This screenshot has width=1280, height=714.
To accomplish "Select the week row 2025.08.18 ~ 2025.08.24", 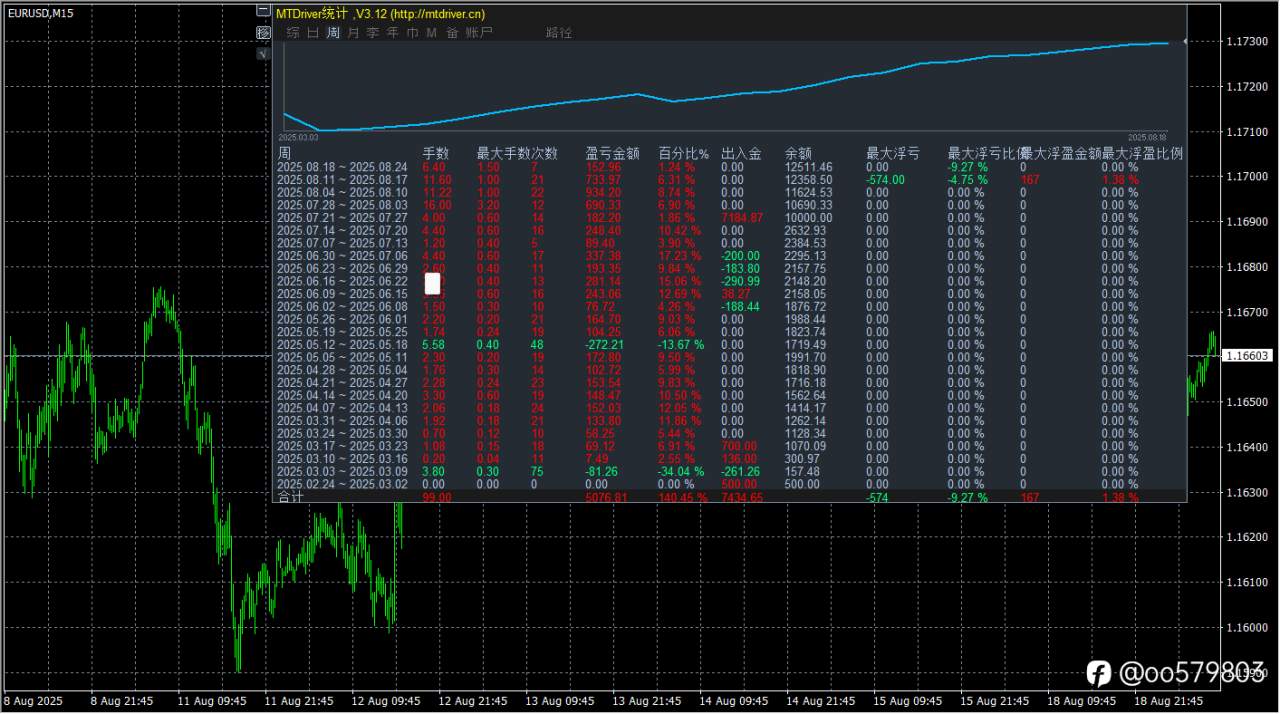I will point(729,167).
